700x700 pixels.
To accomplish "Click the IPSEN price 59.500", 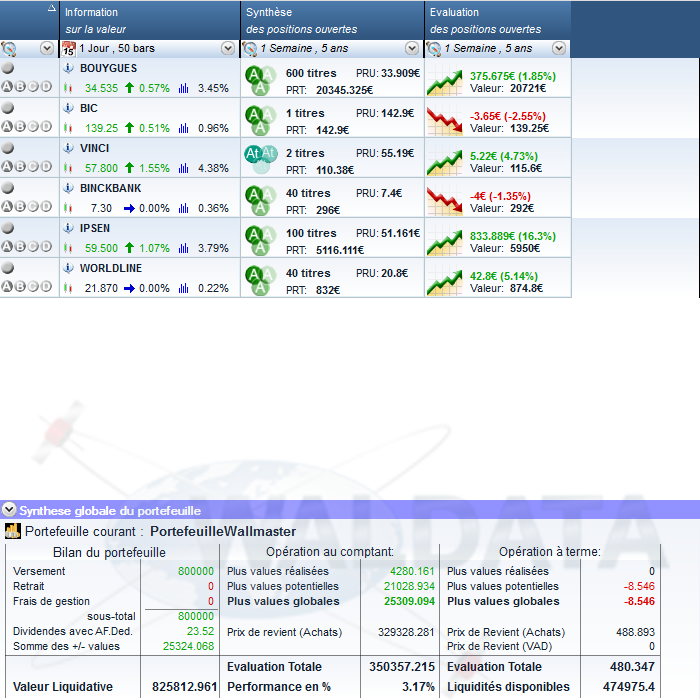I will pyautogui.click(x=101, y=248).
